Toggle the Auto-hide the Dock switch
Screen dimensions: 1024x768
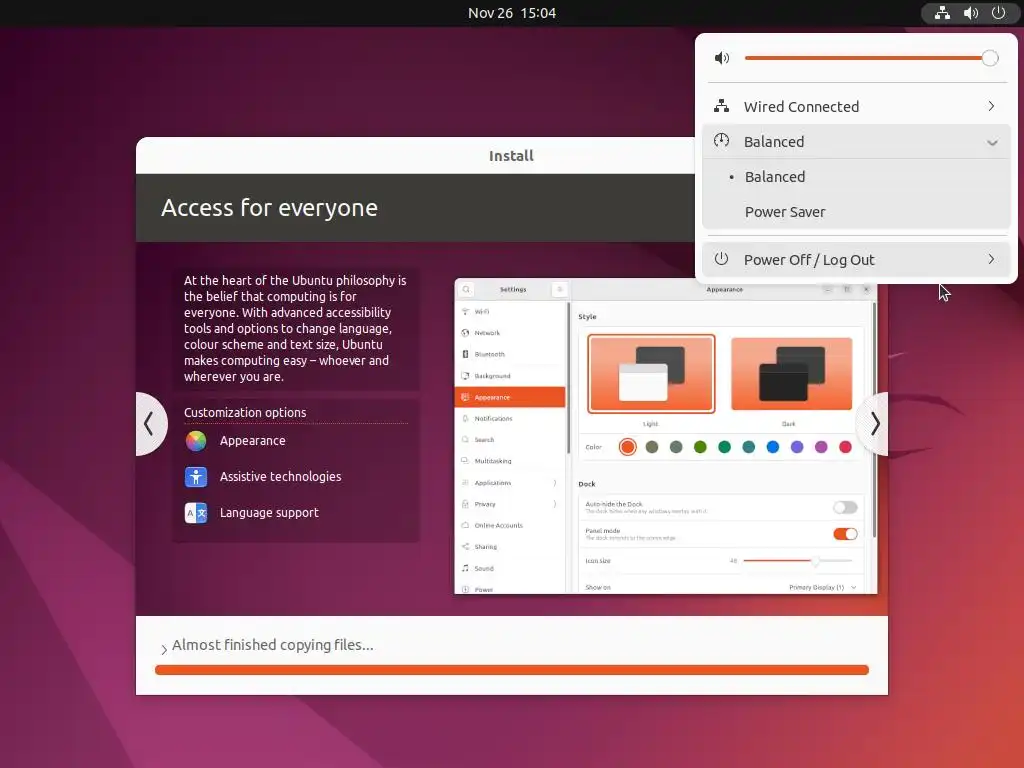[845, 507]
